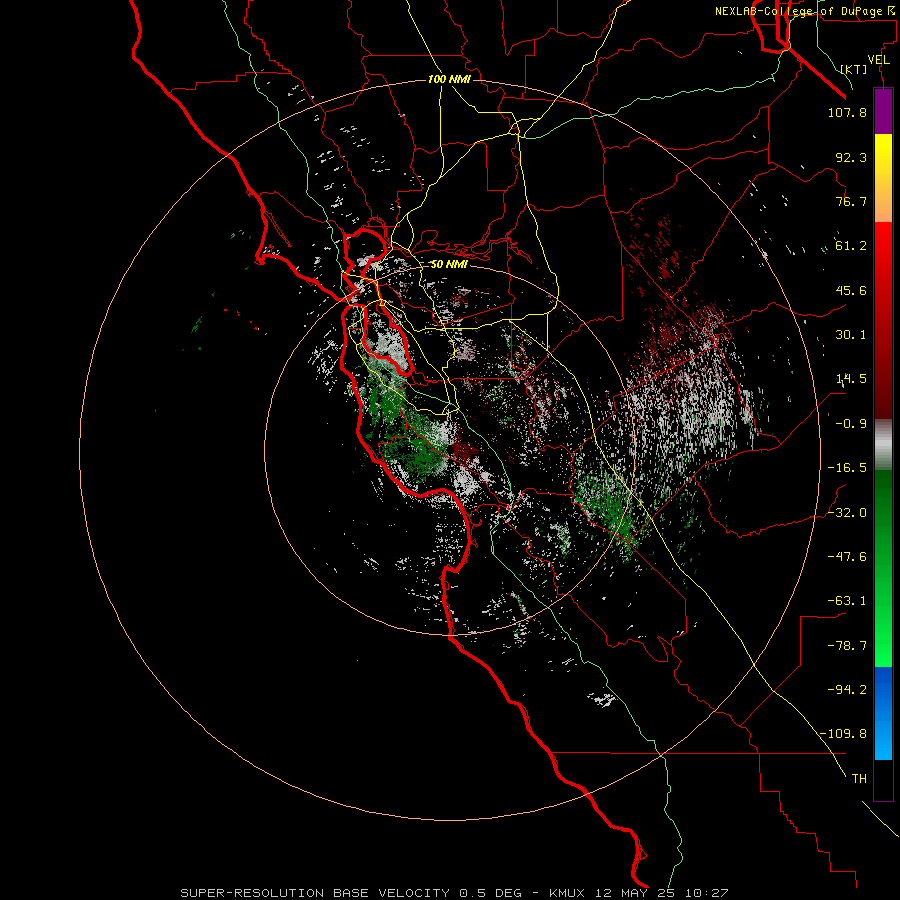Click the blue segment of the color bar
Viewport: 900px width, 900px height.
883,713
